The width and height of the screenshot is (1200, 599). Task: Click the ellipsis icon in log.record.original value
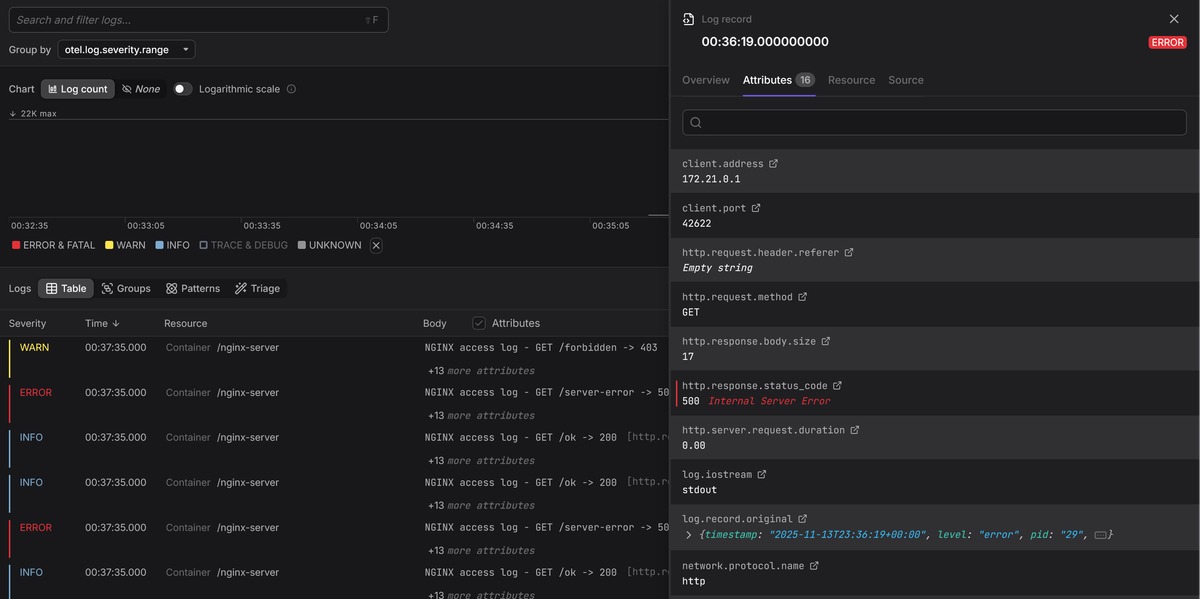1100,535
